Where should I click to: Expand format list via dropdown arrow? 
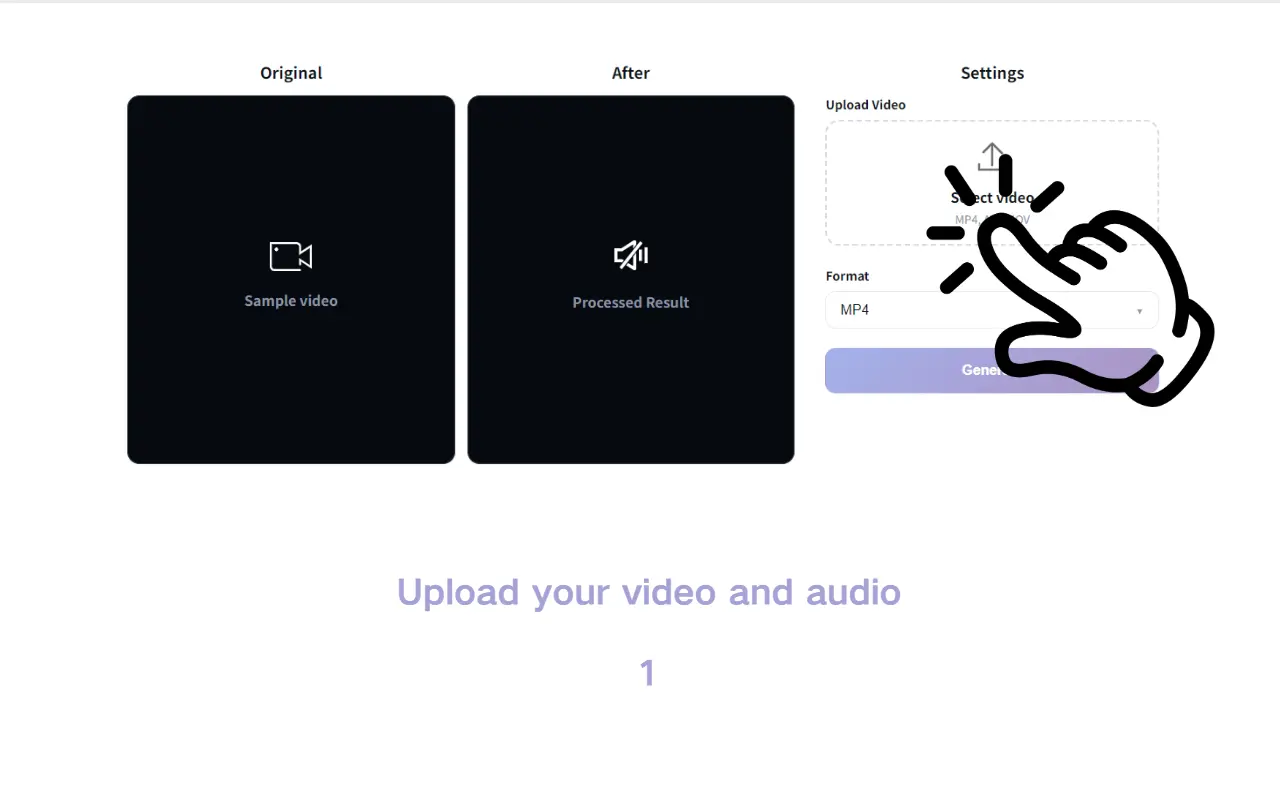coord(1139,311)
